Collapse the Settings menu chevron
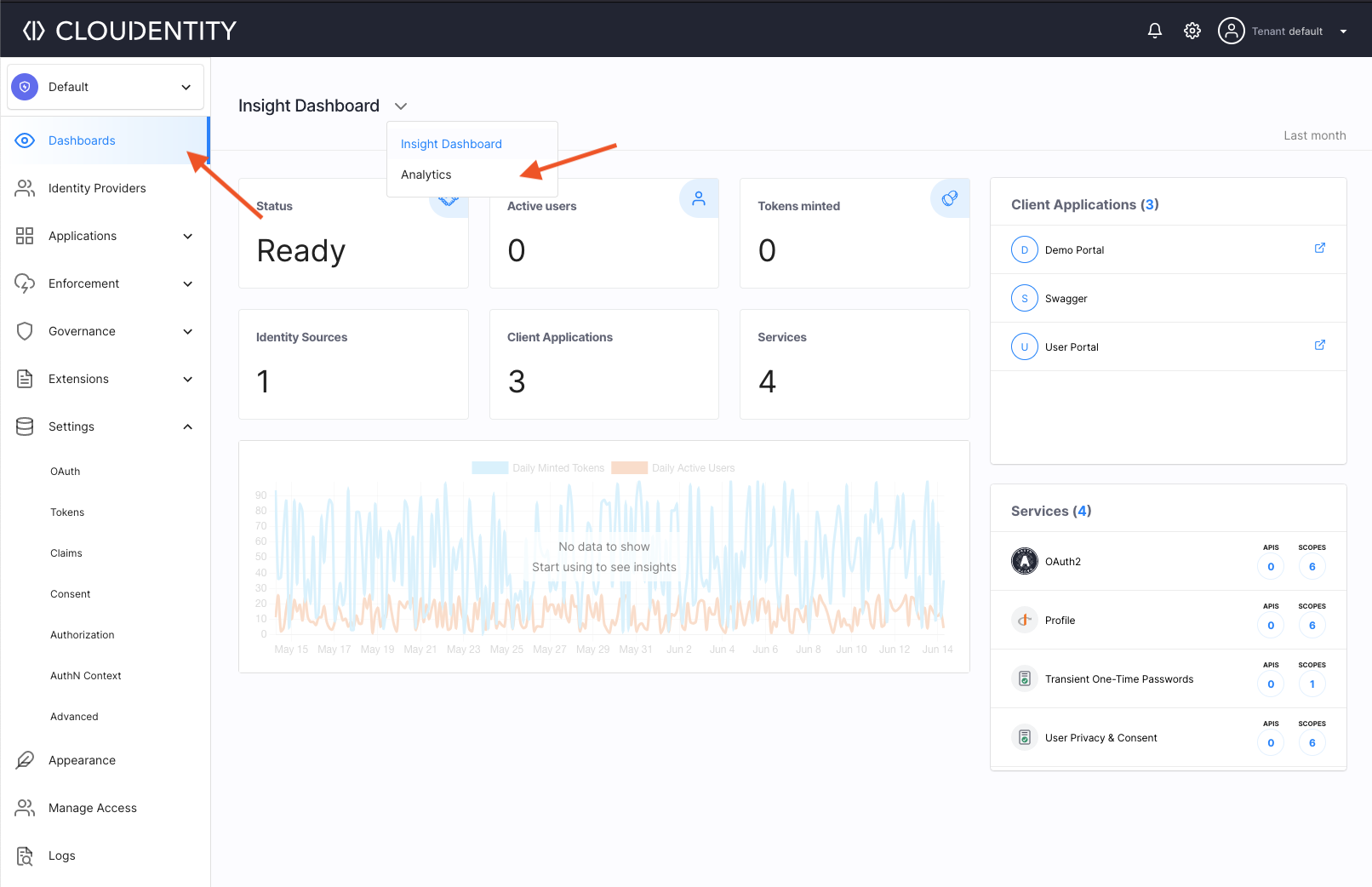This screenshot has height=887, width=1372. tap(188, 426)
